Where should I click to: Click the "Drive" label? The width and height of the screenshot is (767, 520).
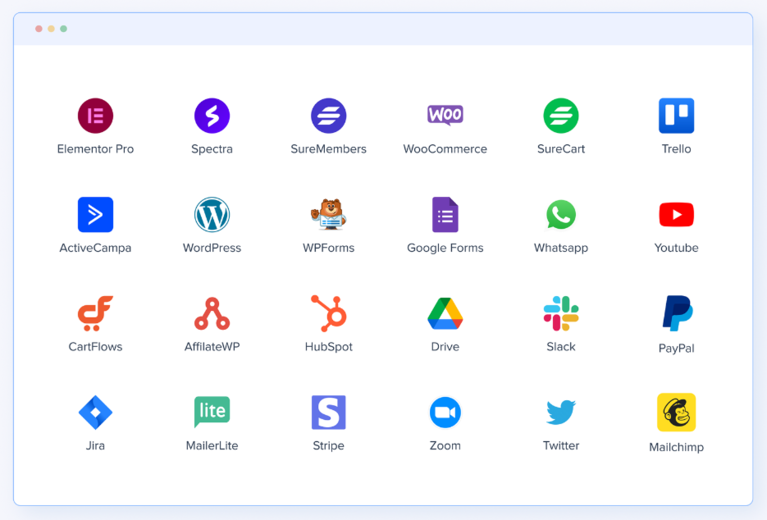445,346
